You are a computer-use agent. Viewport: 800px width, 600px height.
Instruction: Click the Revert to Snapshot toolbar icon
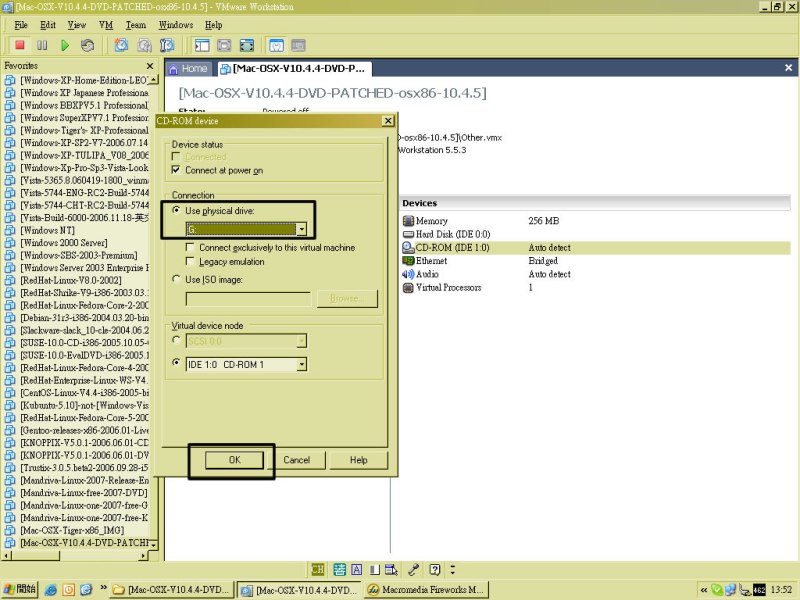pyautogui.click(x=144, y=45)
